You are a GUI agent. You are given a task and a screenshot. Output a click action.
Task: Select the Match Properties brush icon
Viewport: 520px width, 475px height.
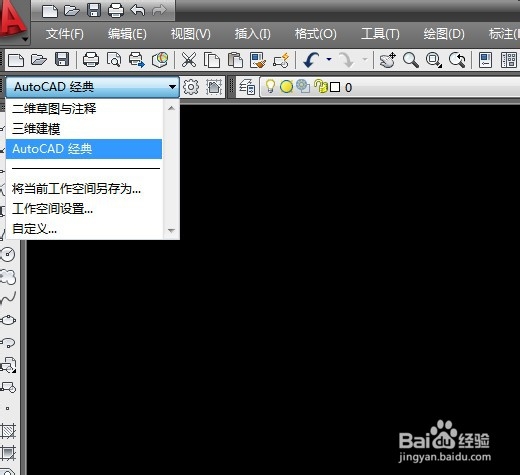pyautogui.click(x=258, y=60)
